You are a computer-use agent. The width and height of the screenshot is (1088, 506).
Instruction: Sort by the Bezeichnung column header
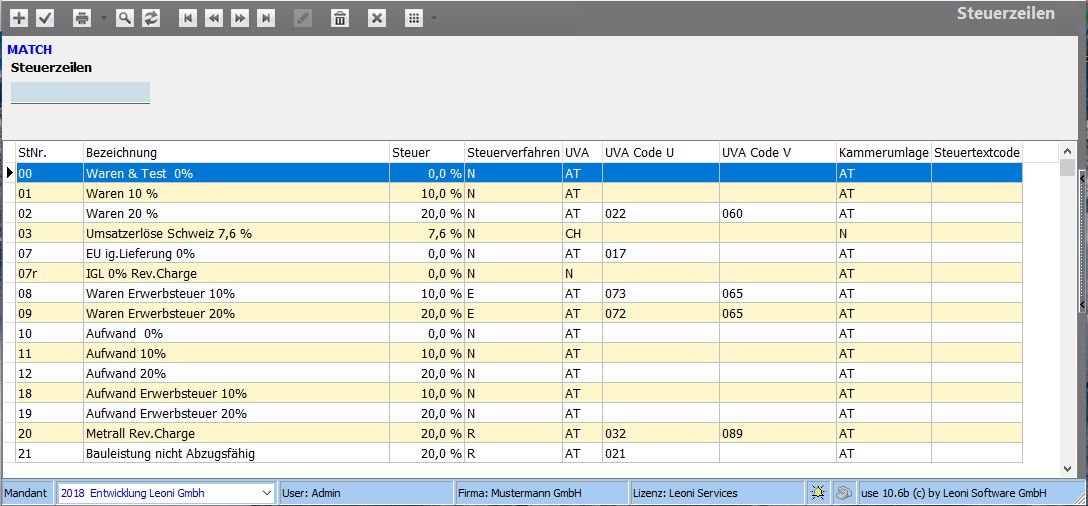(236, 152)
